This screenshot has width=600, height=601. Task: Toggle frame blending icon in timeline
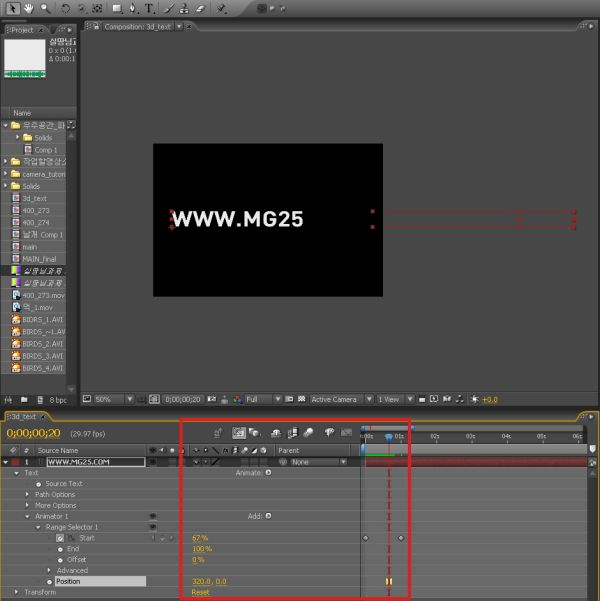coord(293,433)
